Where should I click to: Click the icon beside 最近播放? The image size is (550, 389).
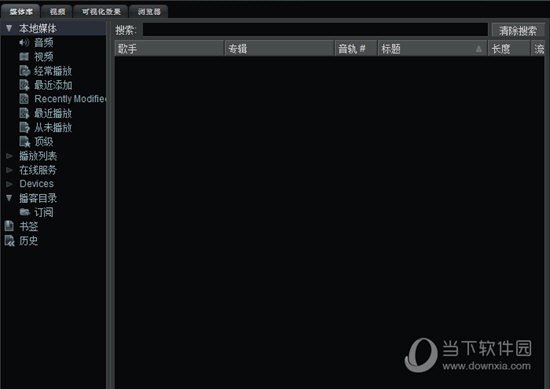[x=24, y=113]
